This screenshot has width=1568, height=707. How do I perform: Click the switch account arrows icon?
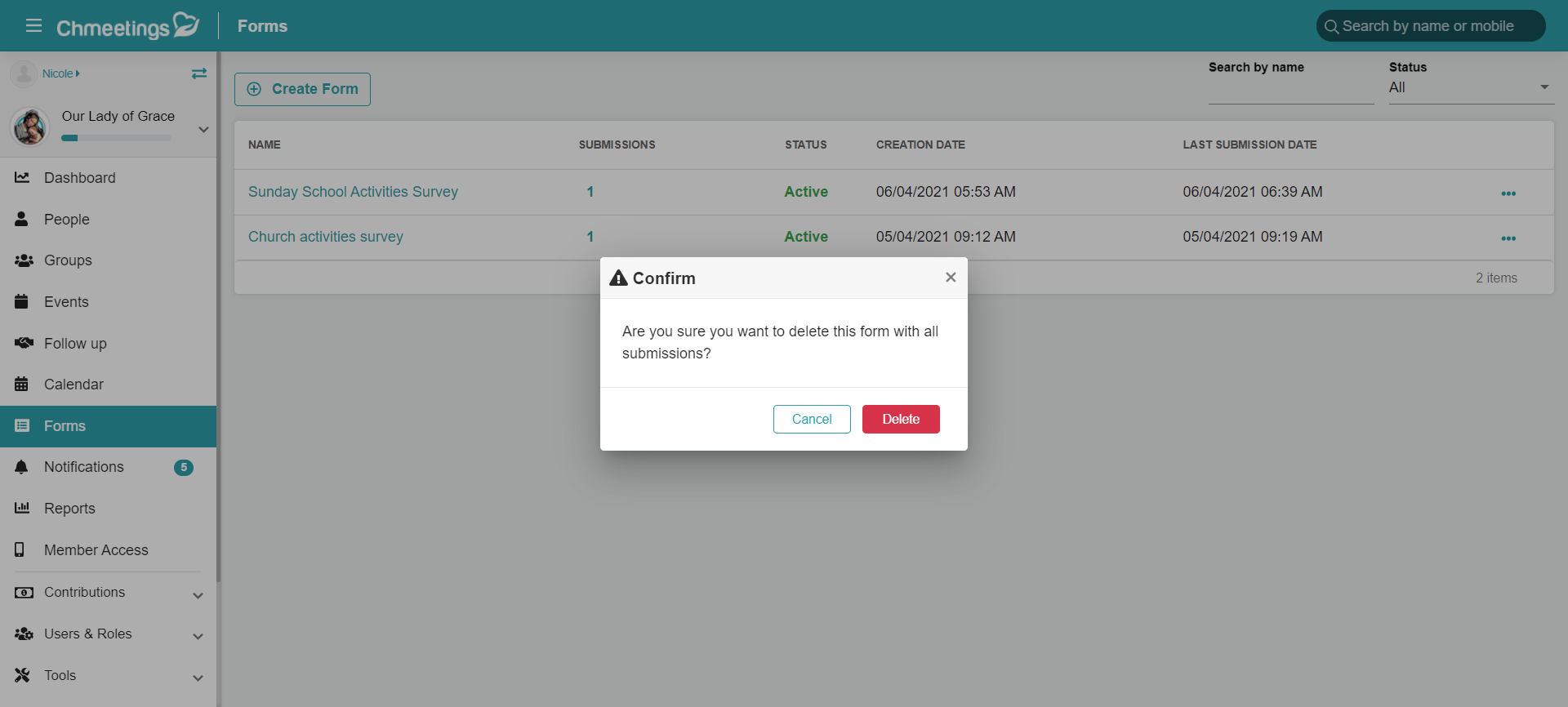[x=199, y=73]
